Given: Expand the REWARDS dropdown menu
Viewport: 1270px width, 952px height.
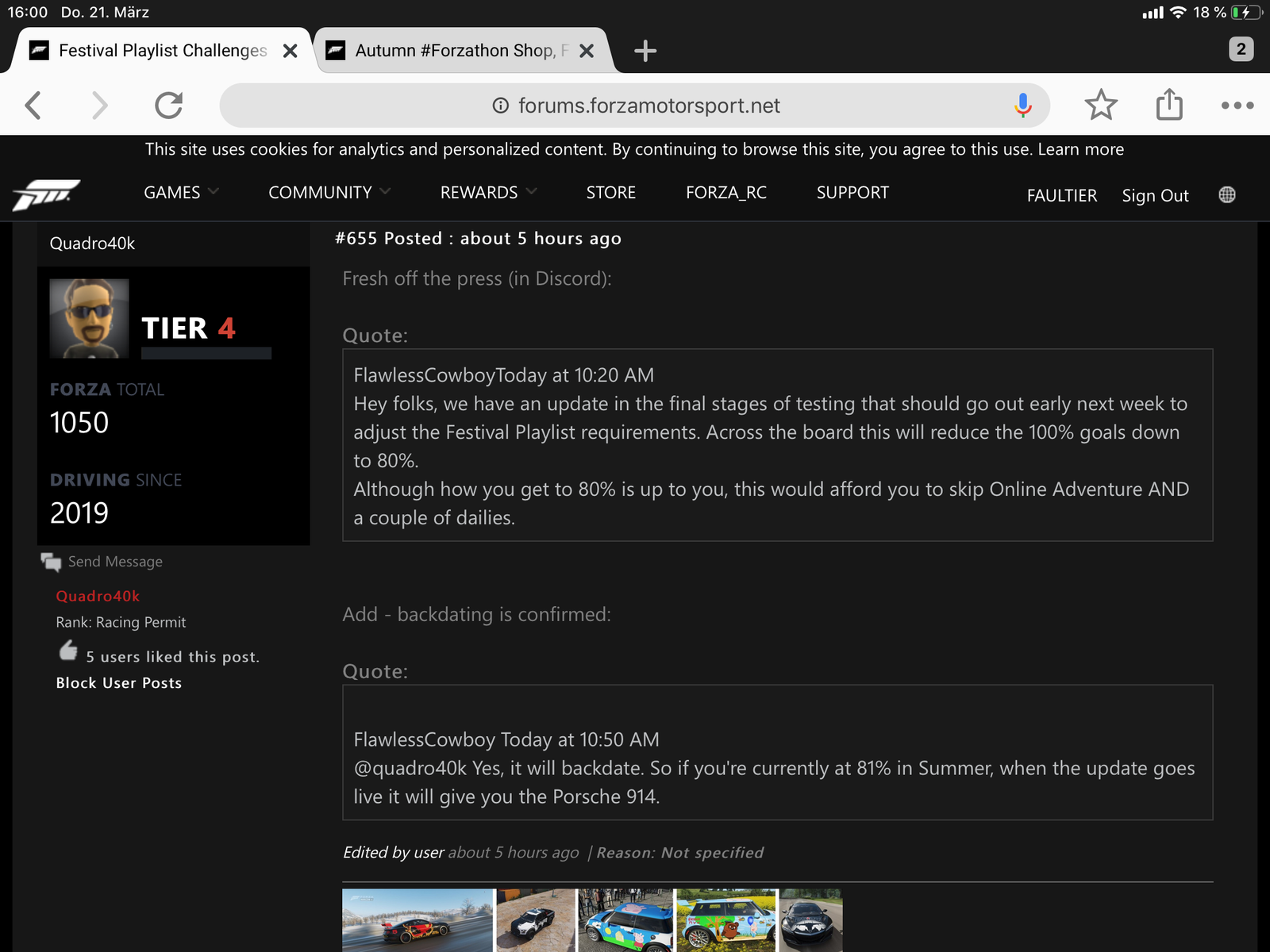Looking at the screenshot, I should coord(488,192).
